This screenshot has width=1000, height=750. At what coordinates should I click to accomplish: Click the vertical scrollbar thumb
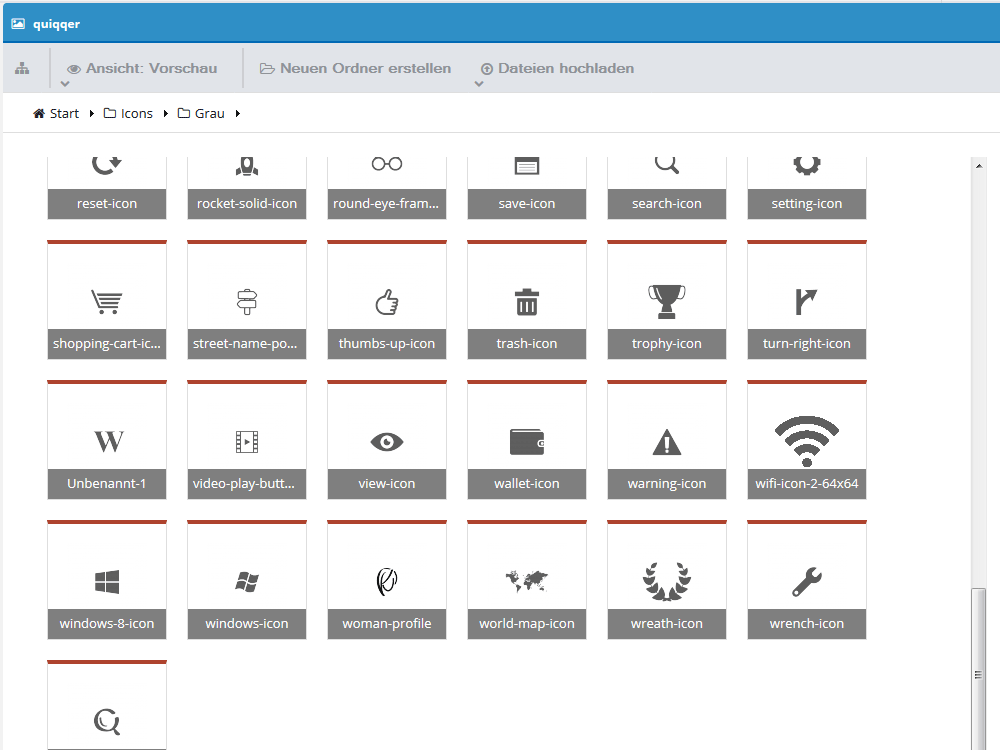(x=978, y=670)
